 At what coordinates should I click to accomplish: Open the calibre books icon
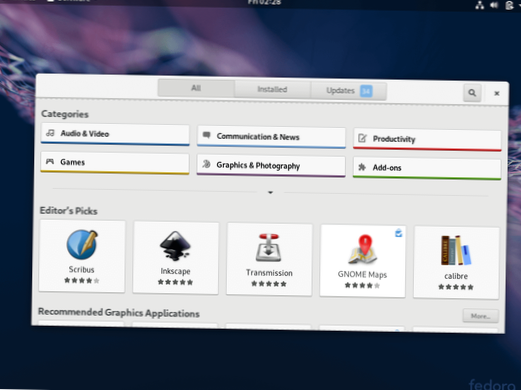coord(456,251)
